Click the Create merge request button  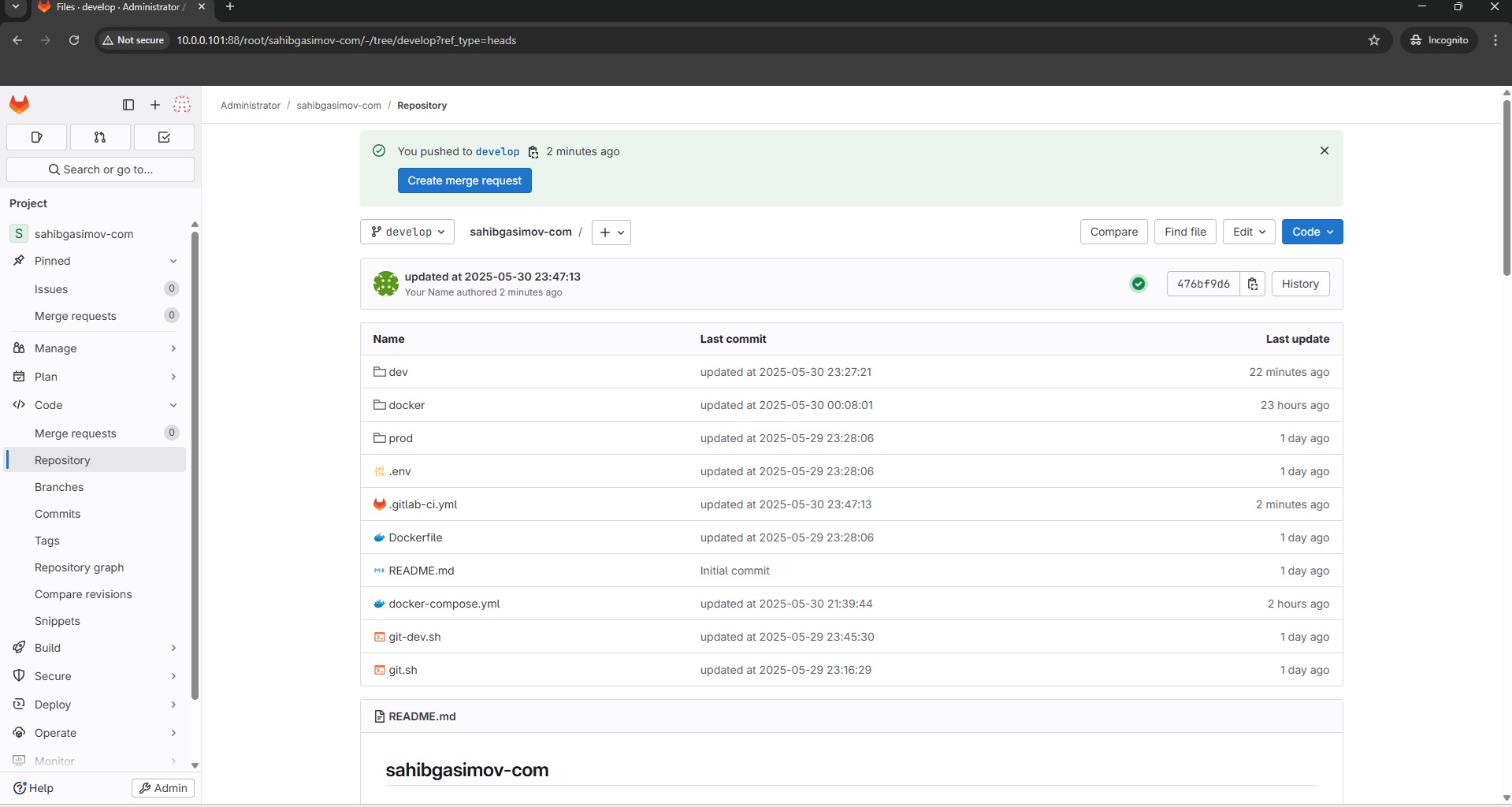point(464,180)
